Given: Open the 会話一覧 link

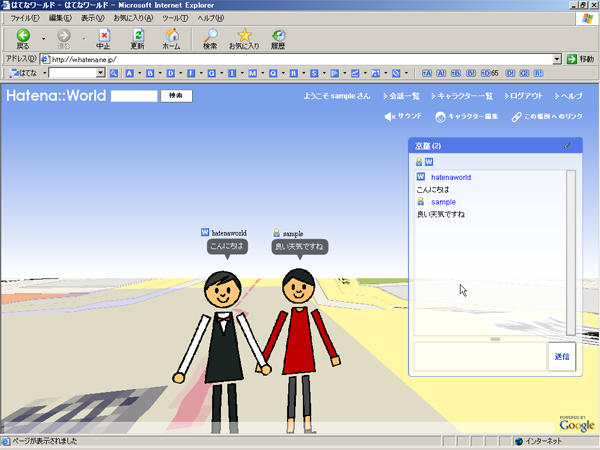Looking at the screenshot, I should tap(401, 96).
